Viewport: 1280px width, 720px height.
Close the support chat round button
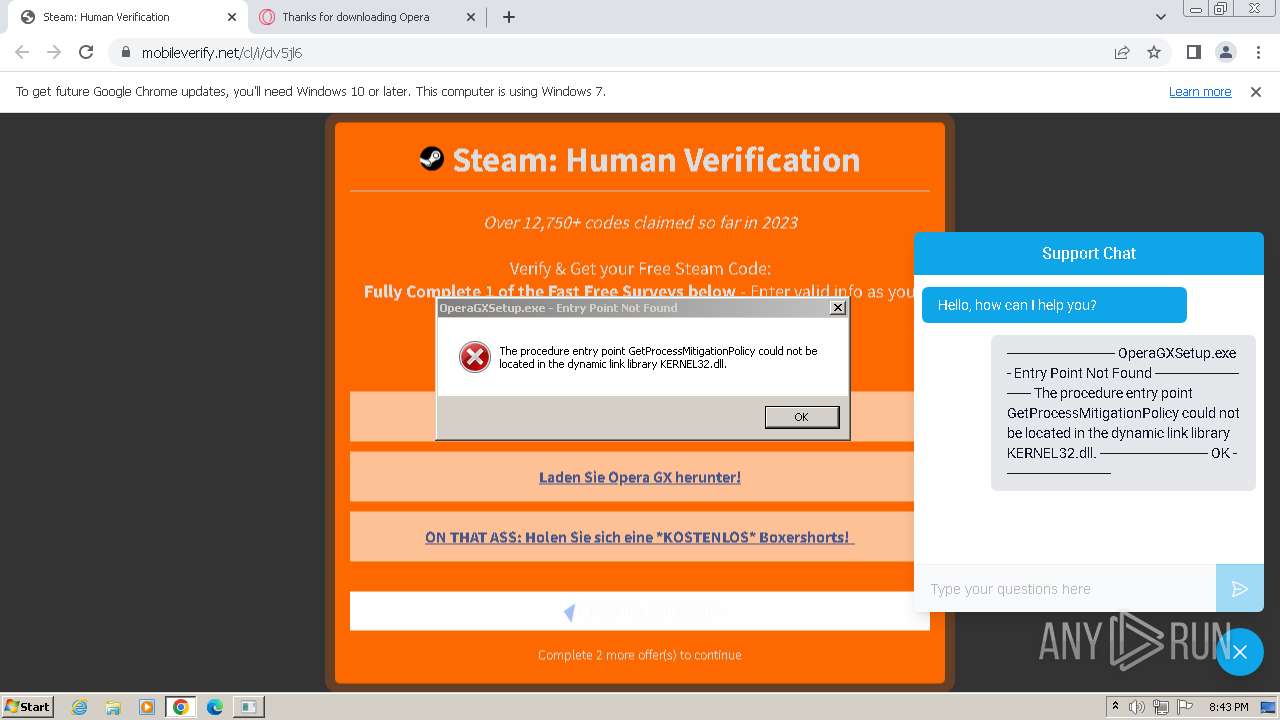point(1240,652)
